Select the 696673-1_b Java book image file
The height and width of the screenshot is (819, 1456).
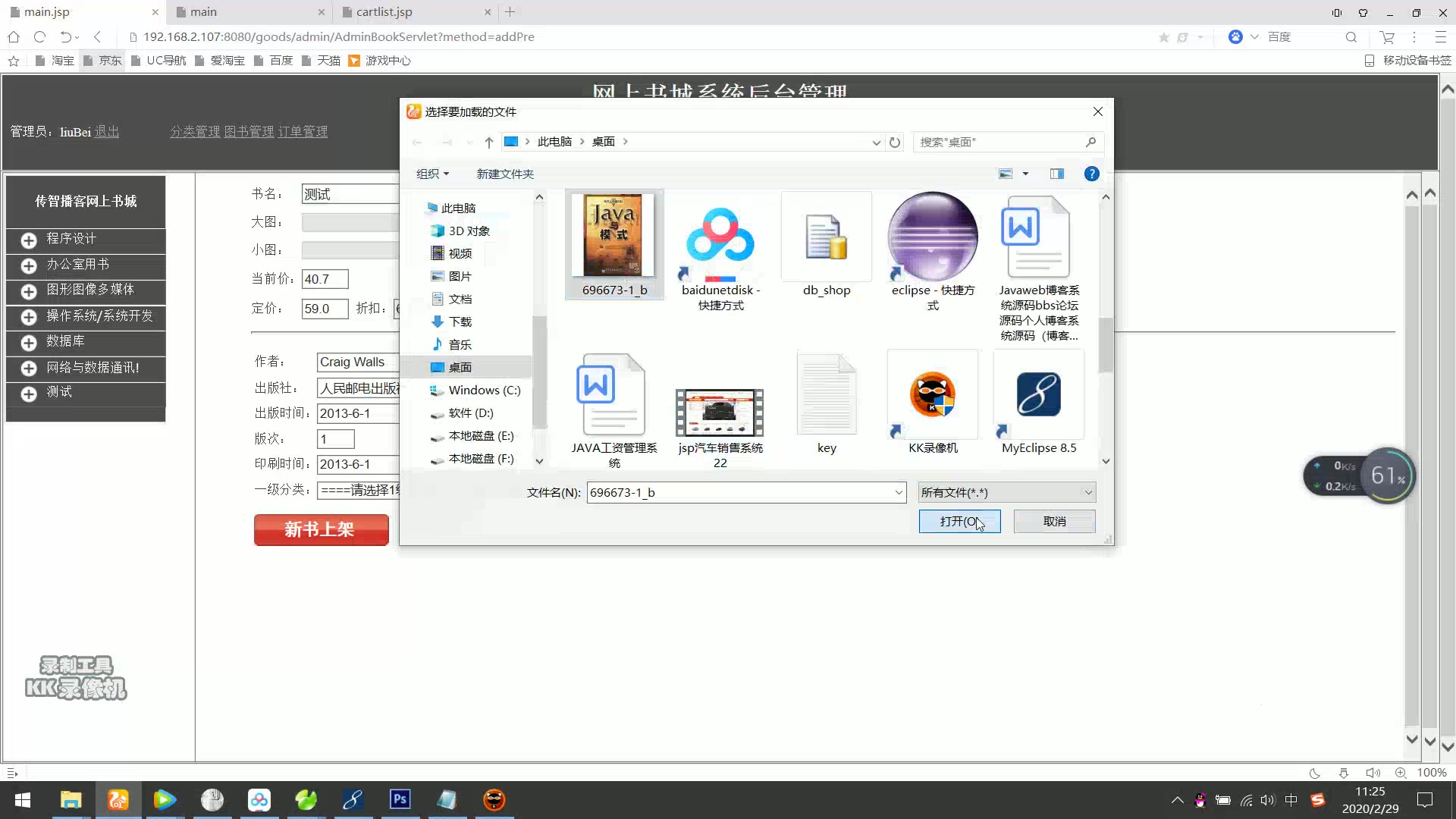[614, 244]
